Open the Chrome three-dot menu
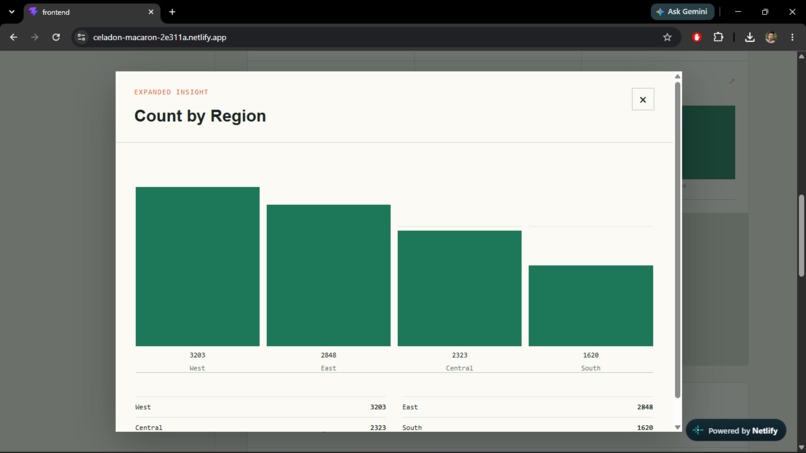Screen dimensions: 806x453 (x=792, y=37)
